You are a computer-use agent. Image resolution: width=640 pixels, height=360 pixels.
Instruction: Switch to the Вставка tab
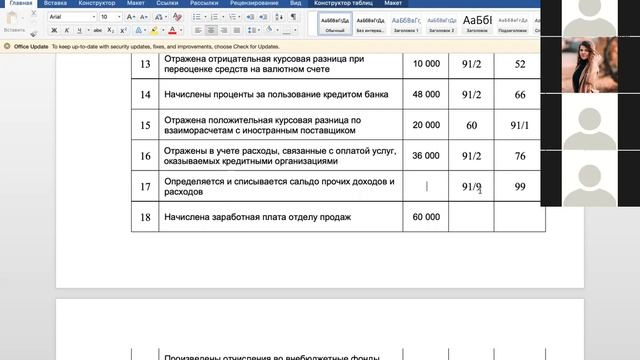coord(55,3)
